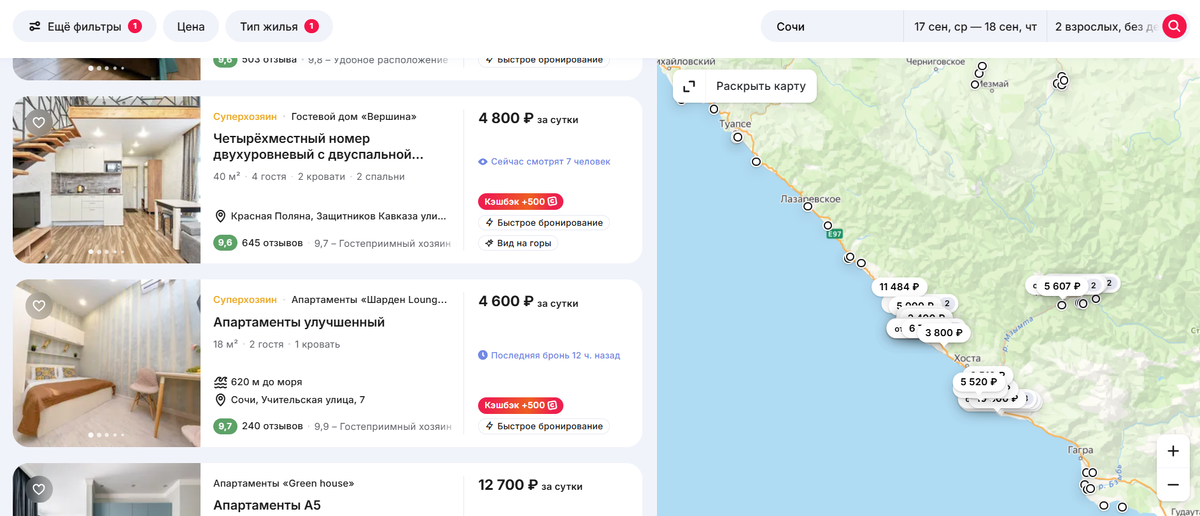Select the 11 484 ₽ map price marker
Viewport: 1200px width, 516px height.
(898, 287)
